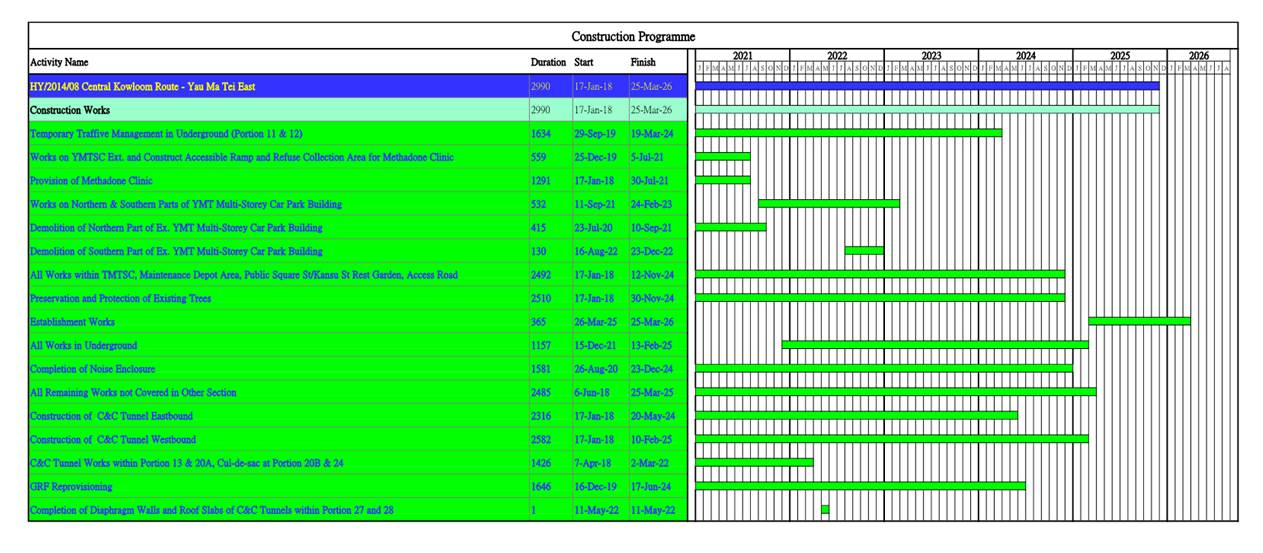Select the All Works in Underground activity
The height and width of the screenshot is (553, 1263).
[83, 346]
